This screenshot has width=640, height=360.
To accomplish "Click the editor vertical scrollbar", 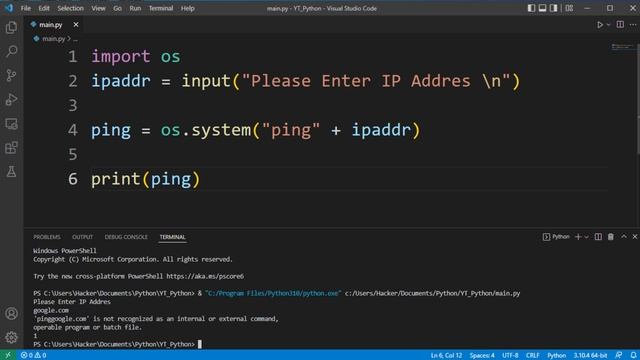I will point(638,98).
